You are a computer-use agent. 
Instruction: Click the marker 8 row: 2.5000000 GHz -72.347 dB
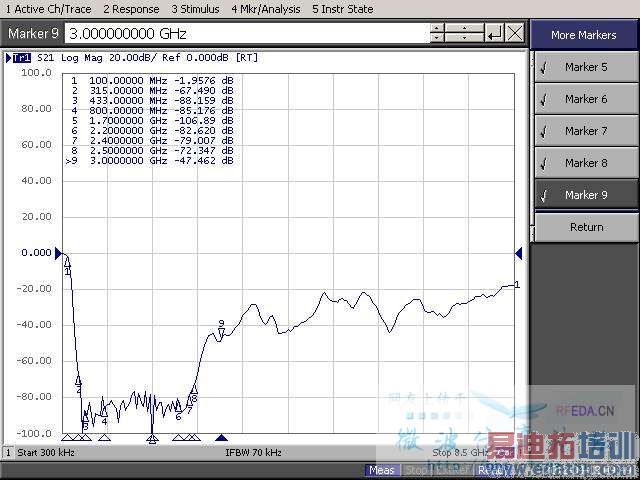pos(151,150)
